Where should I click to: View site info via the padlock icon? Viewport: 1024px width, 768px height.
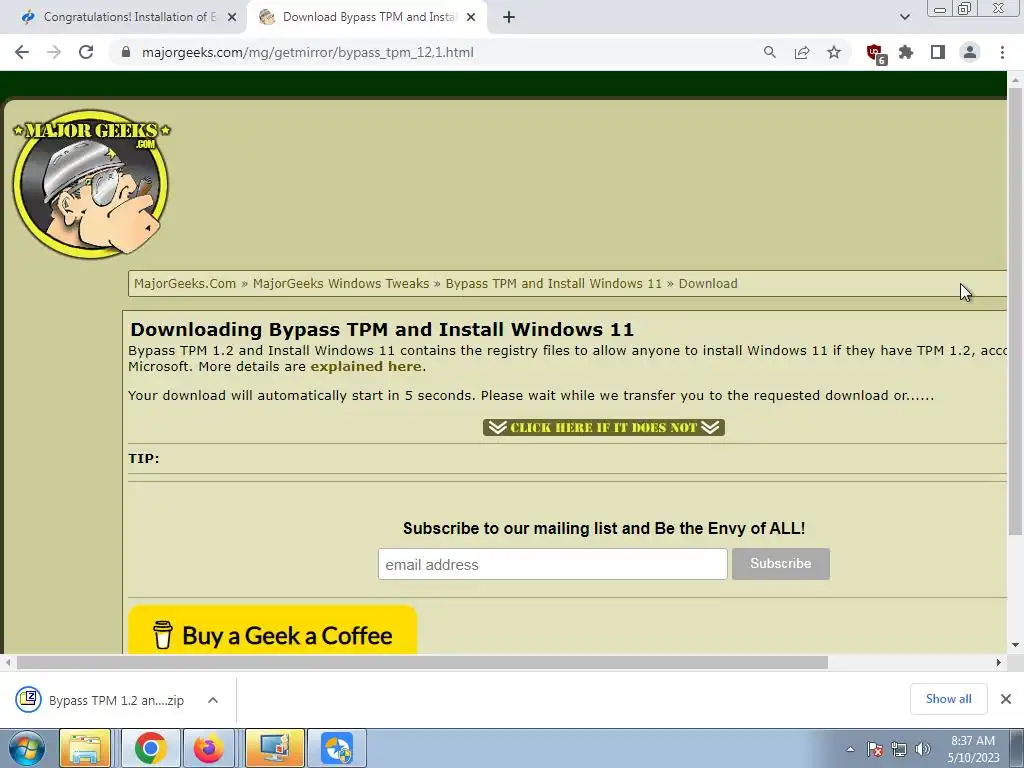126,52
